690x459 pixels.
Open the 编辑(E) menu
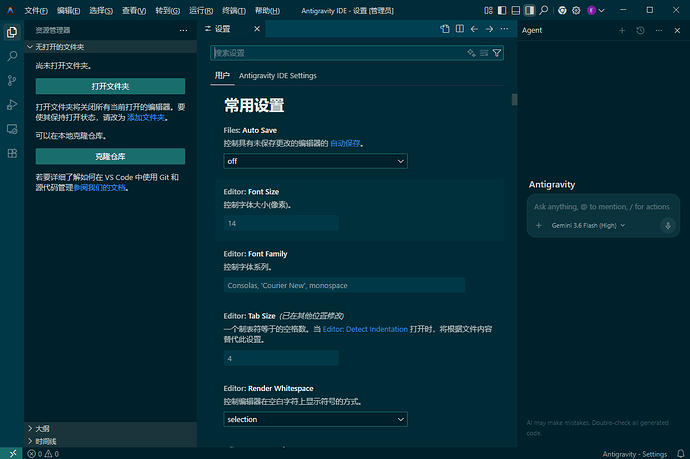click(x=68, y=11)
